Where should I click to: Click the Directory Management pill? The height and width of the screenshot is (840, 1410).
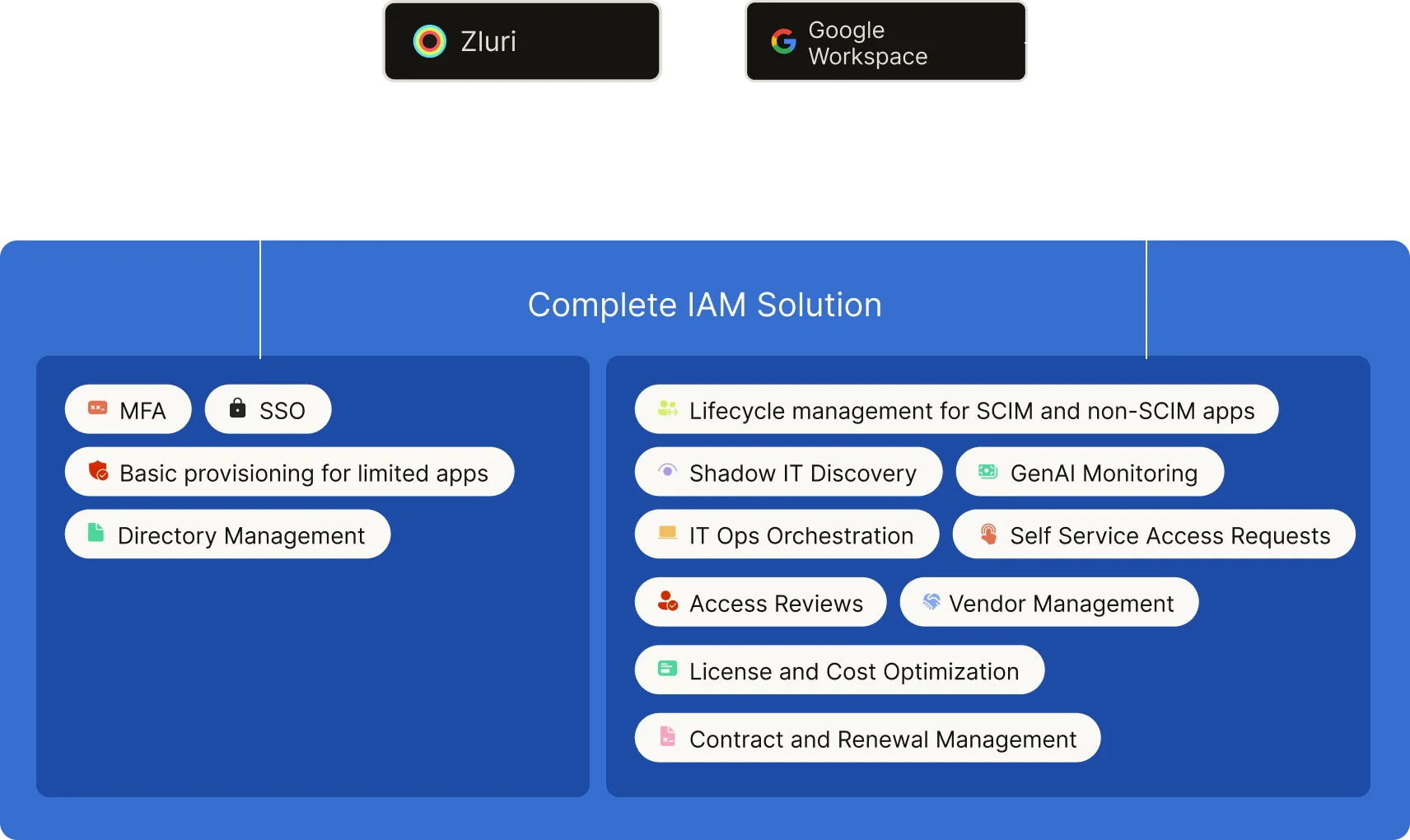tap(228, 534)
